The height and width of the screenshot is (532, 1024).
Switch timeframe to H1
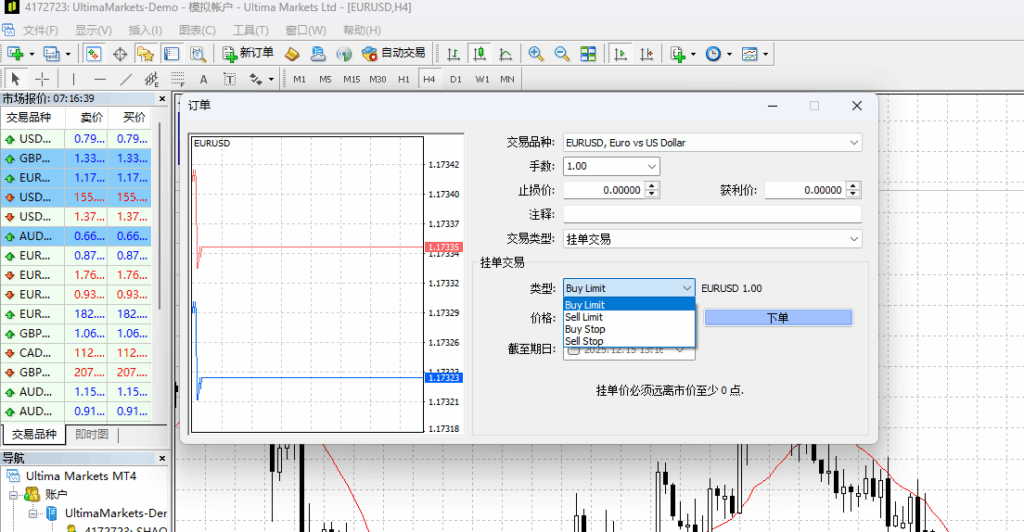404,79
